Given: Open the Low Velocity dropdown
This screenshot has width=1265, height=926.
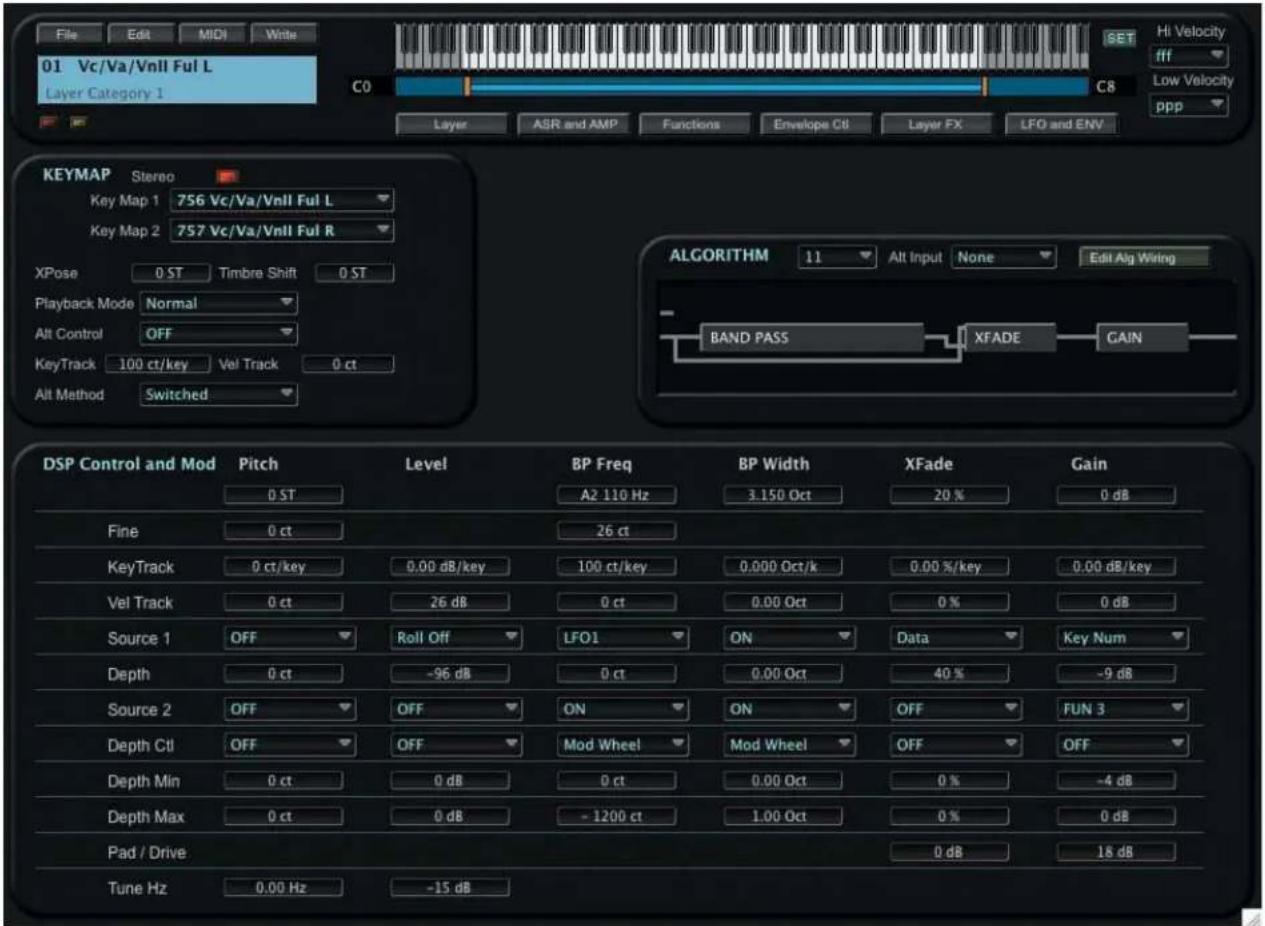Looking at the screenshot, I should click(x=1190, y=104).
